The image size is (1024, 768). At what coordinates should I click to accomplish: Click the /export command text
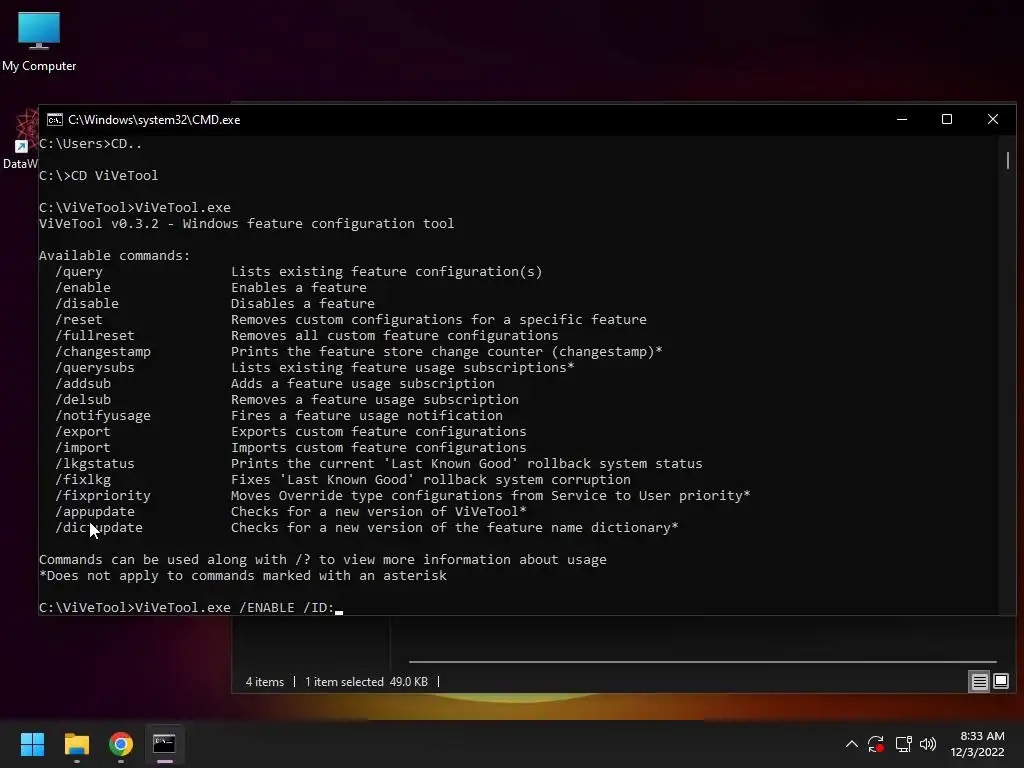click(83, 432)
